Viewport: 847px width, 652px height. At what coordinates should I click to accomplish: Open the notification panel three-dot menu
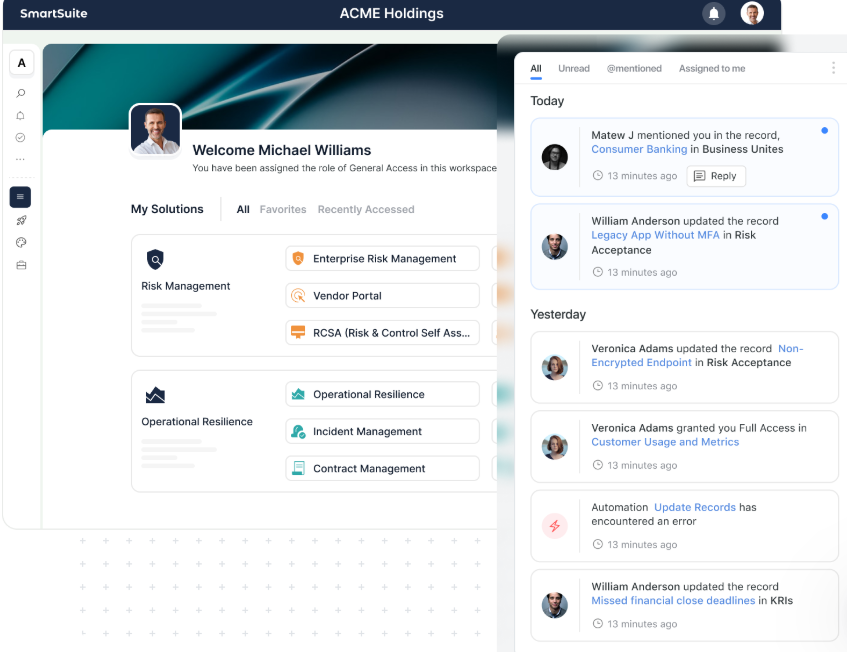pyautogui.click(x=833, y=68)
